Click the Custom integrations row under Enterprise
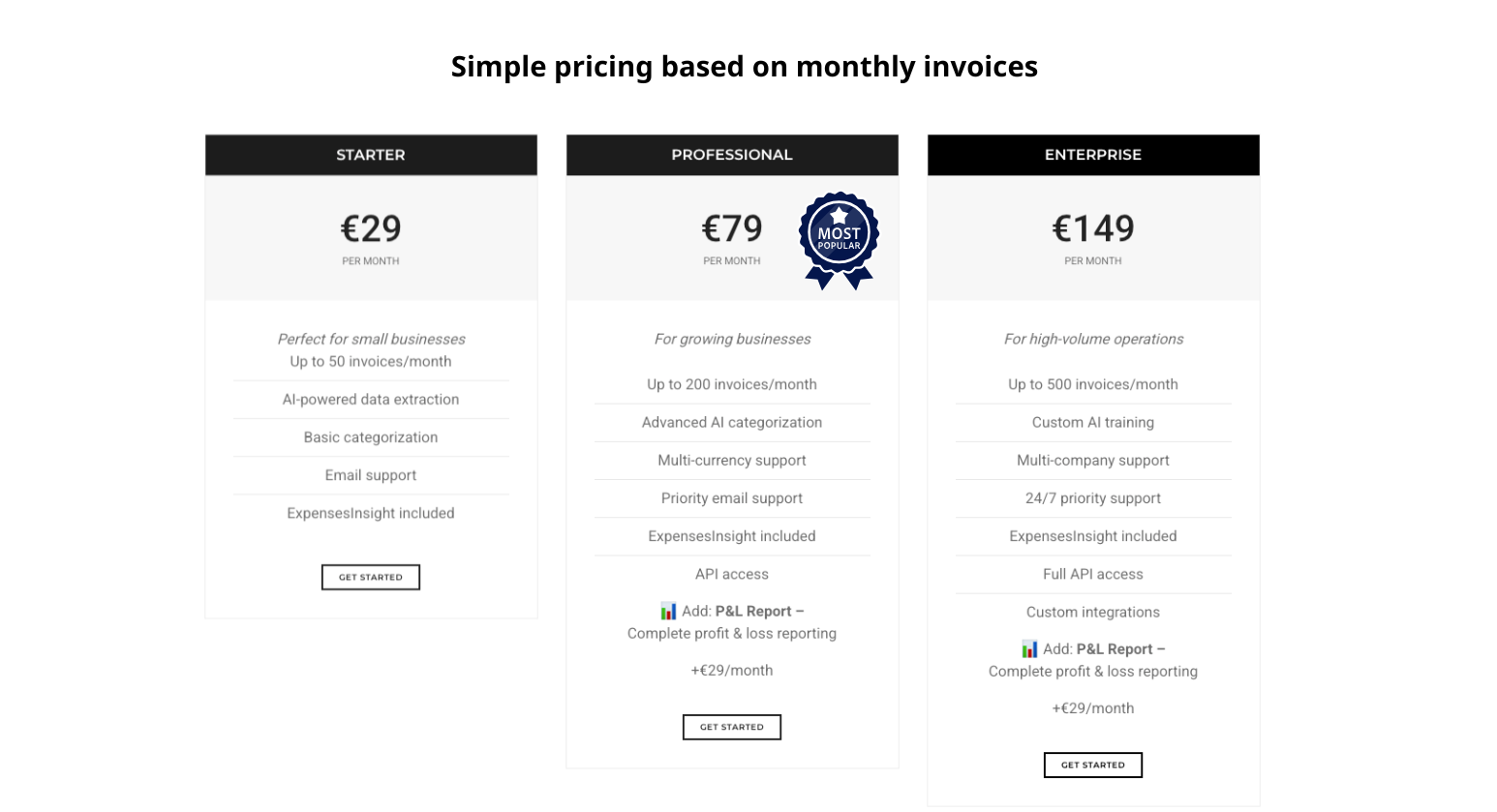 coord(1093,612)
